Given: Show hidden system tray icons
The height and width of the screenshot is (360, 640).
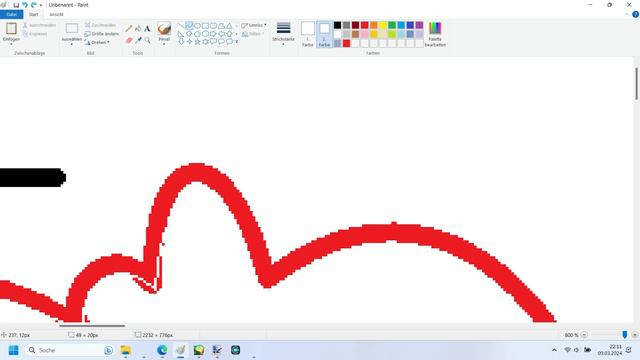Looking at the screenshot, I should click(x=554, y=350).
